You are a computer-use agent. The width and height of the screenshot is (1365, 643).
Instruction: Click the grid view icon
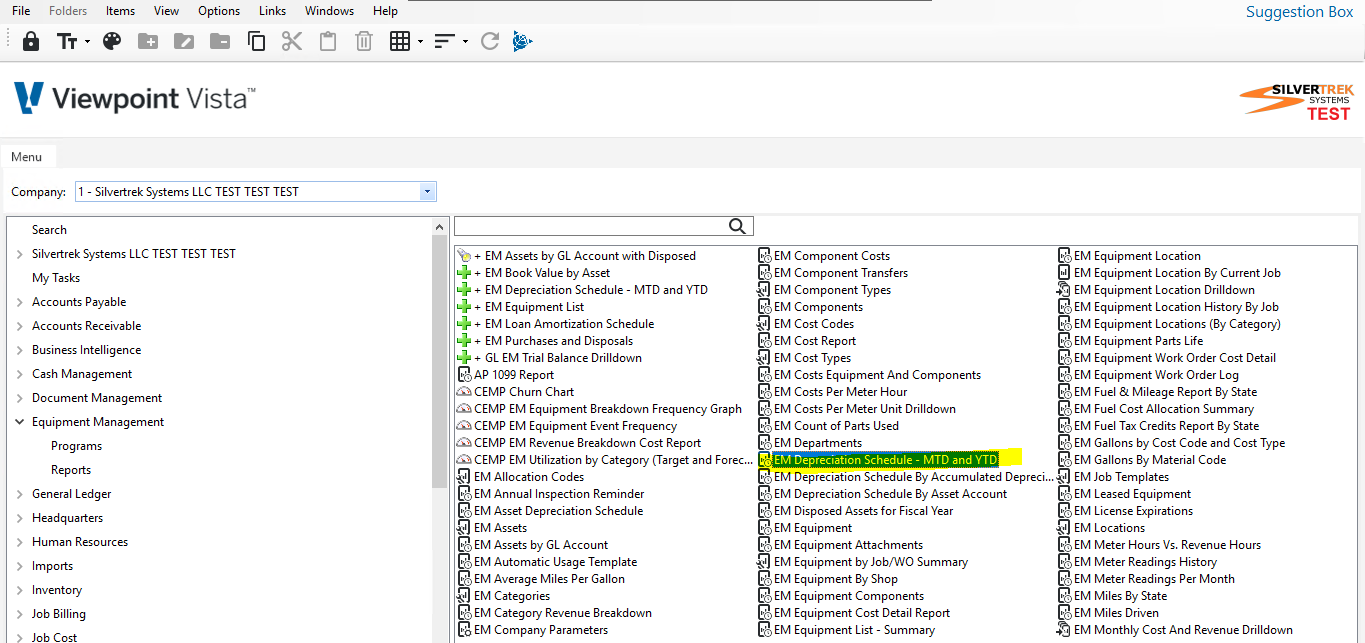(x=400, y=41)
